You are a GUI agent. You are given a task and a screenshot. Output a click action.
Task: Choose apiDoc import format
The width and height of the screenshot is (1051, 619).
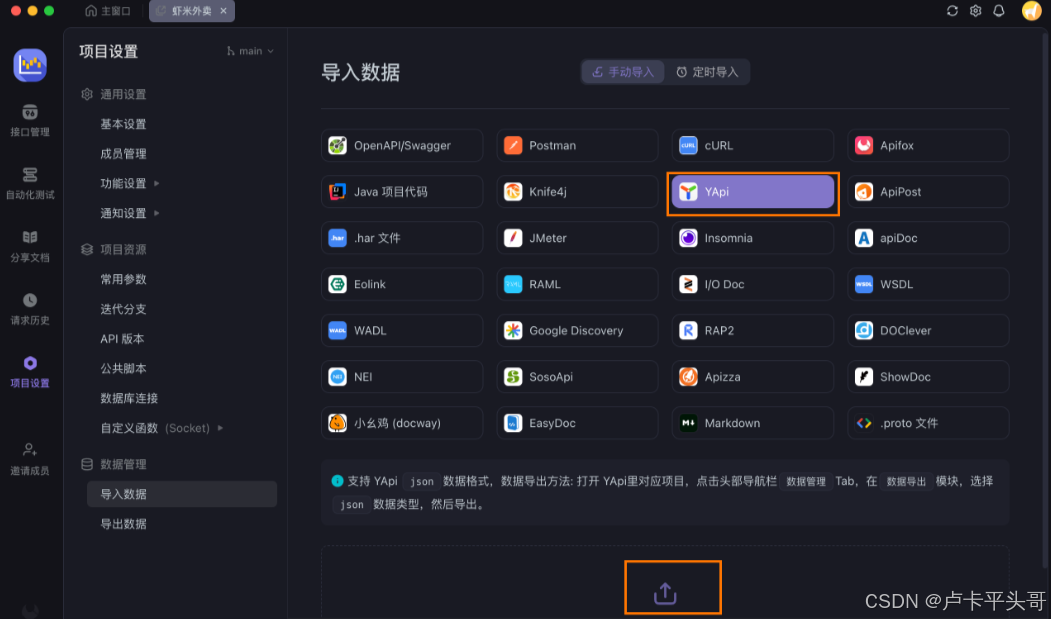(928, 238)
